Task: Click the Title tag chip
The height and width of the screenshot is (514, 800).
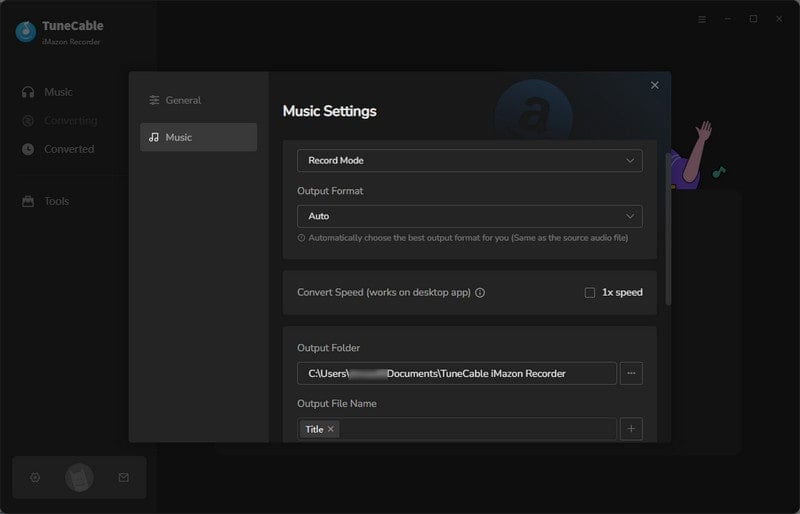Action: coord(319,429)
